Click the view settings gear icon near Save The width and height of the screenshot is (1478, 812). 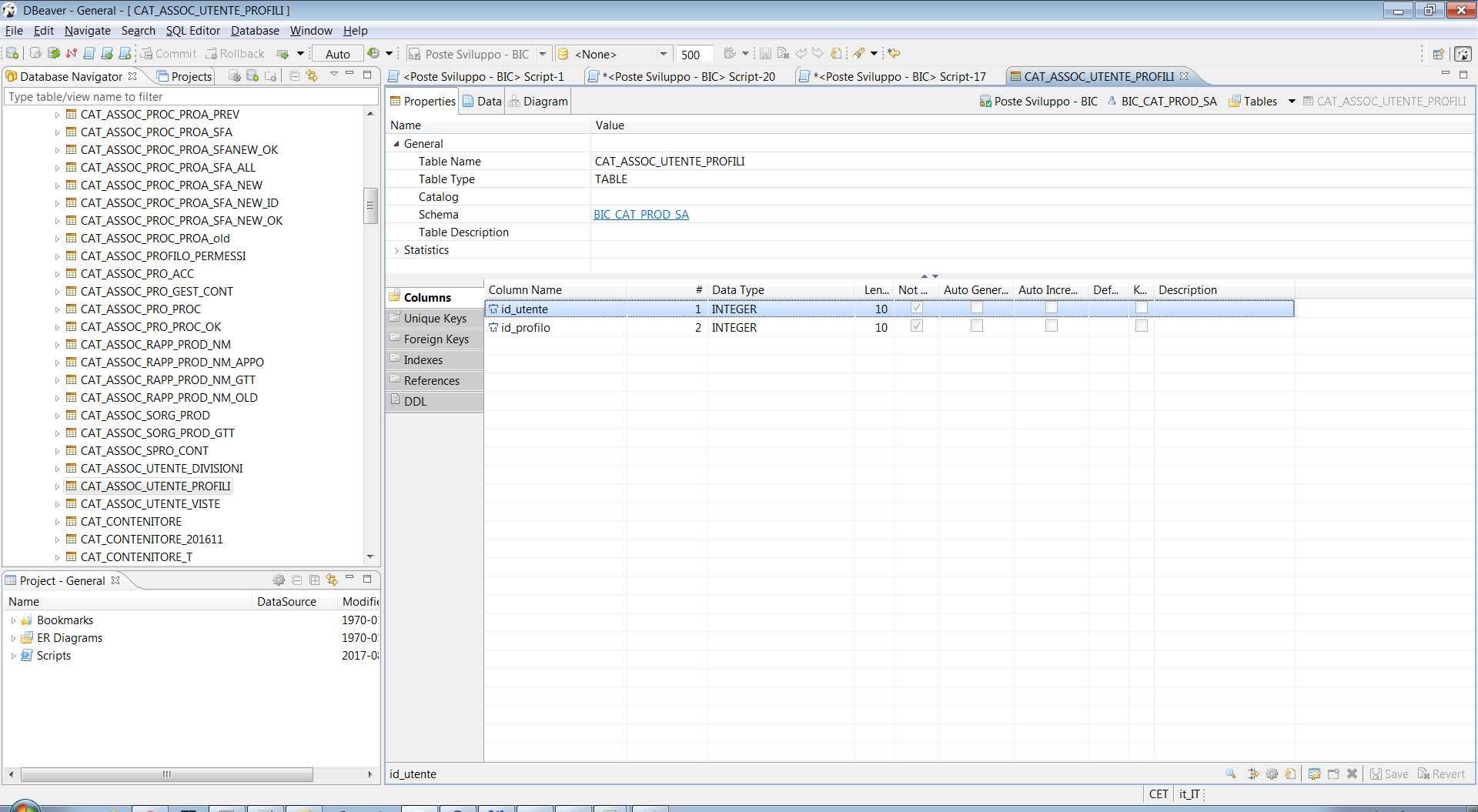(x=1271, y=774)
